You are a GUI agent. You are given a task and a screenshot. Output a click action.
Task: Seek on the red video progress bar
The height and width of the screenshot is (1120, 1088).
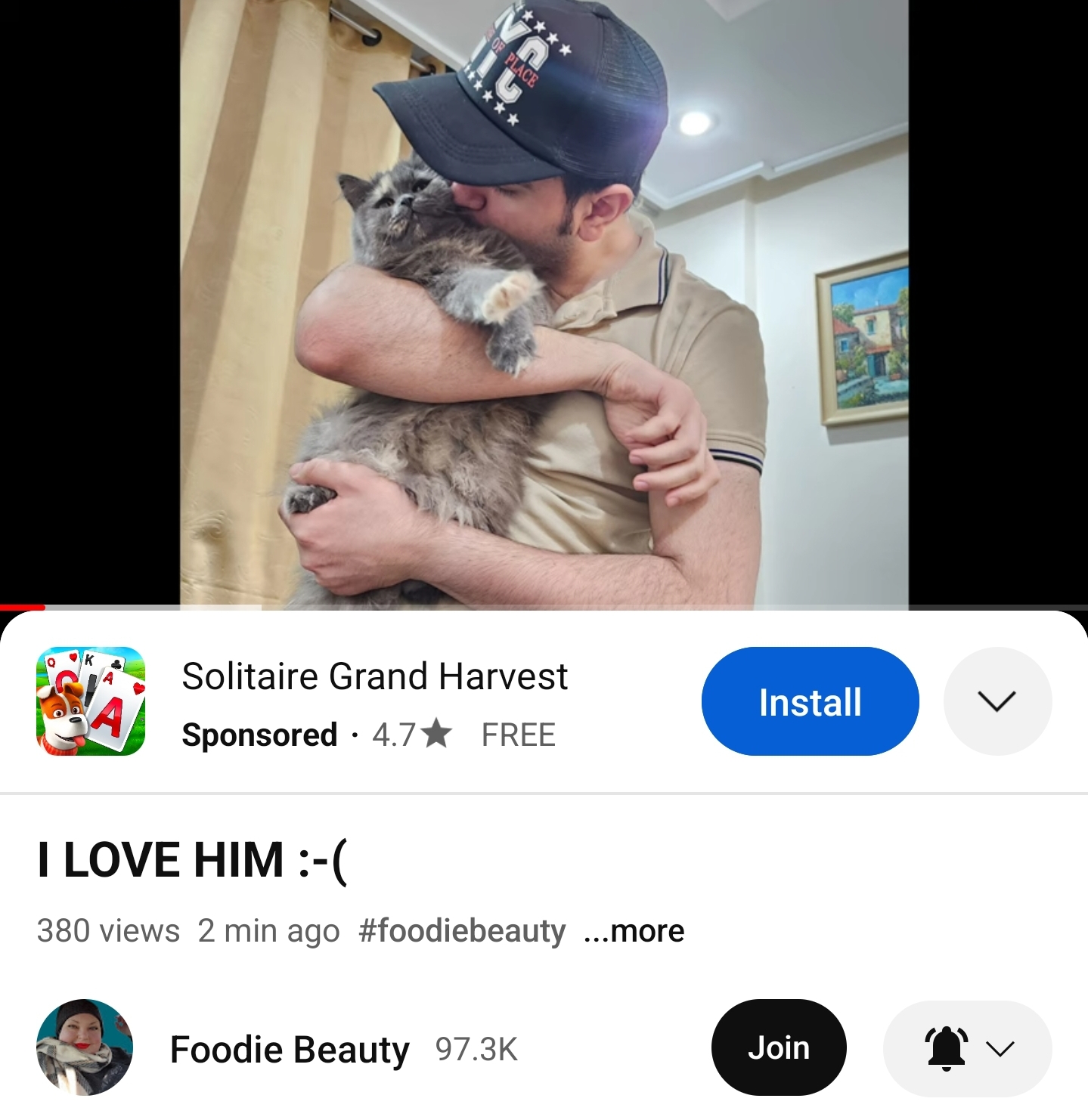pyautogui.click(x=23, y=607)
